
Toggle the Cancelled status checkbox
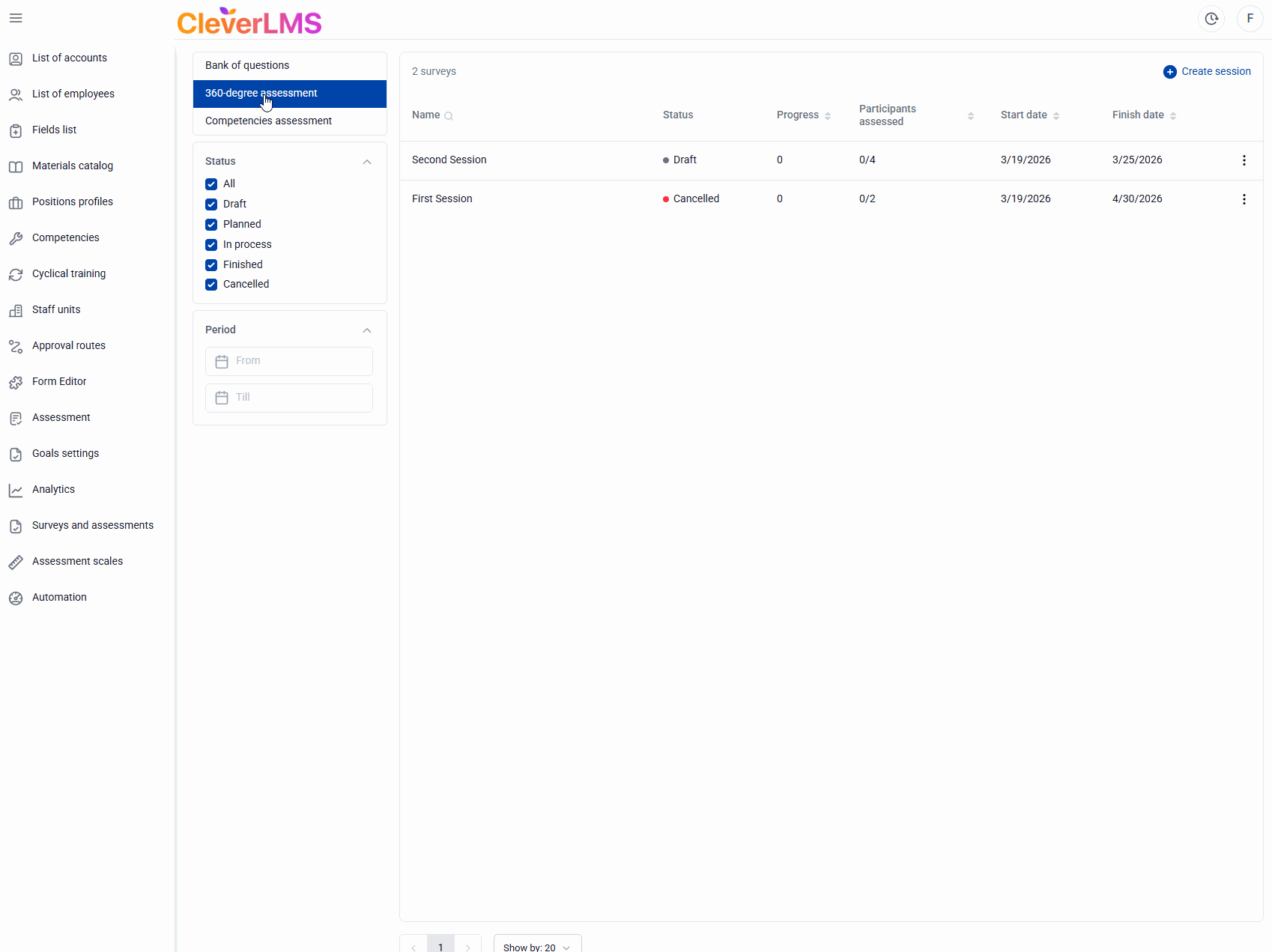211,285
